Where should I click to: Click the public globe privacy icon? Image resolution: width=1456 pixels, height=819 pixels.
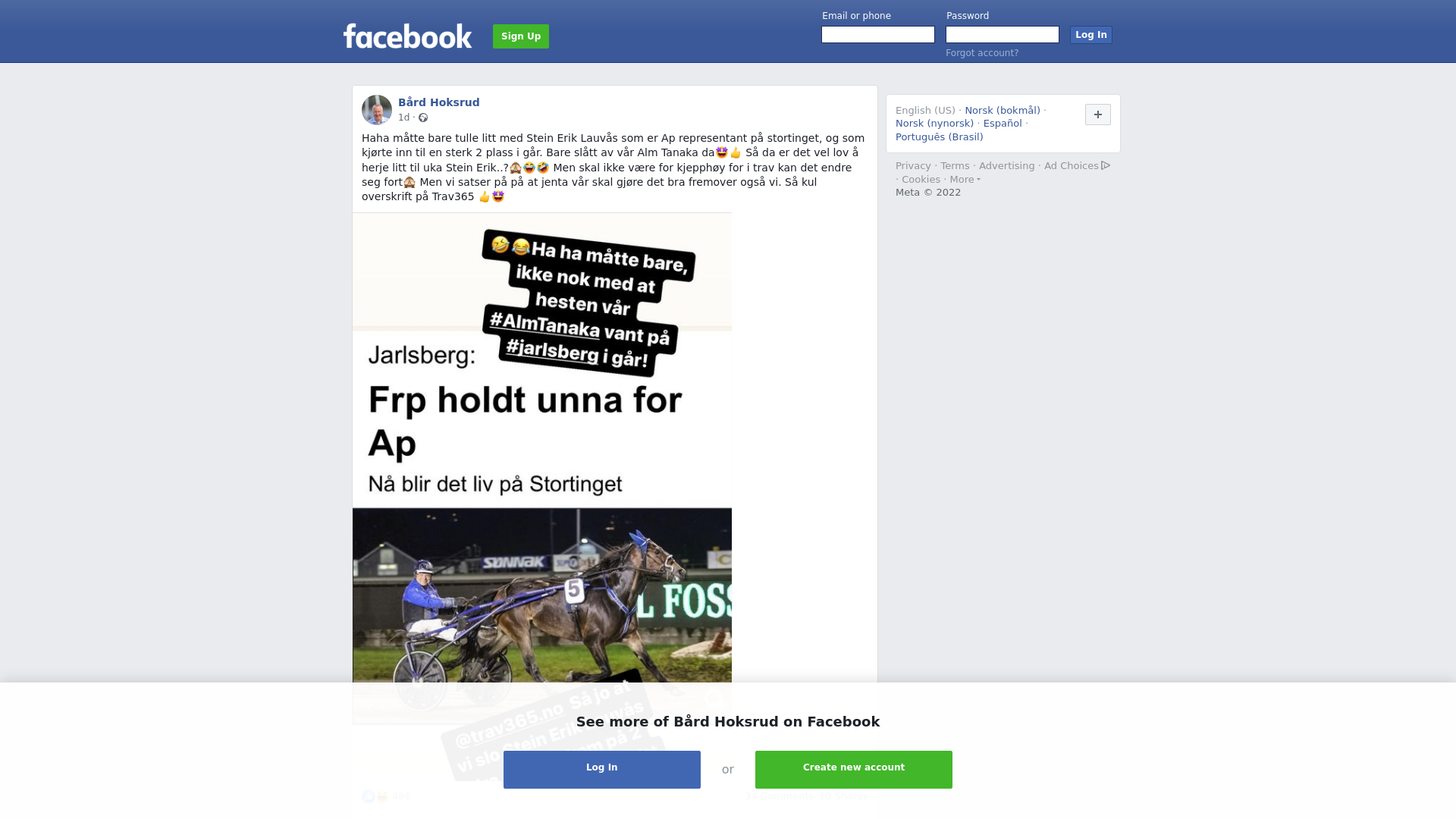(423, 118)
